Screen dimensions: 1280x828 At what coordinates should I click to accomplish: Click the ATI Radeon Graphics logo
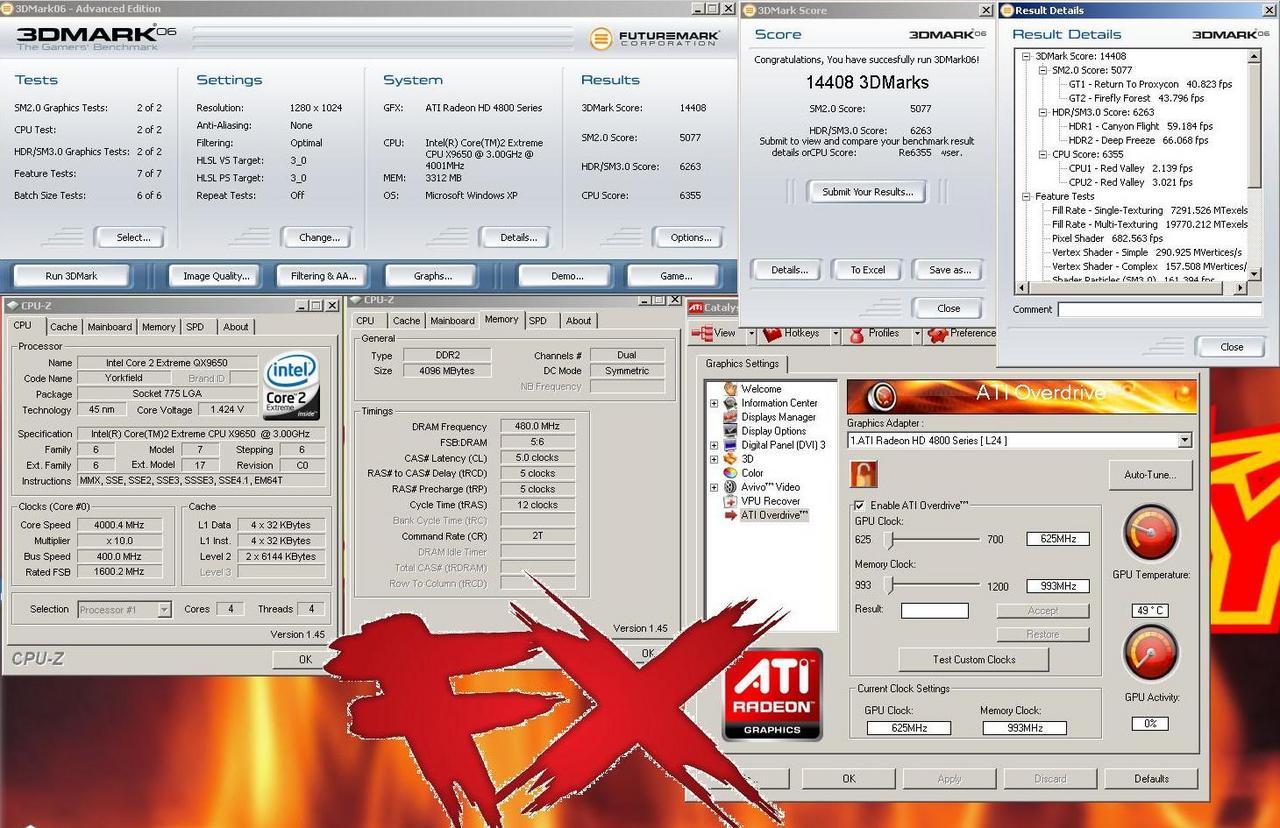point(772,694)
